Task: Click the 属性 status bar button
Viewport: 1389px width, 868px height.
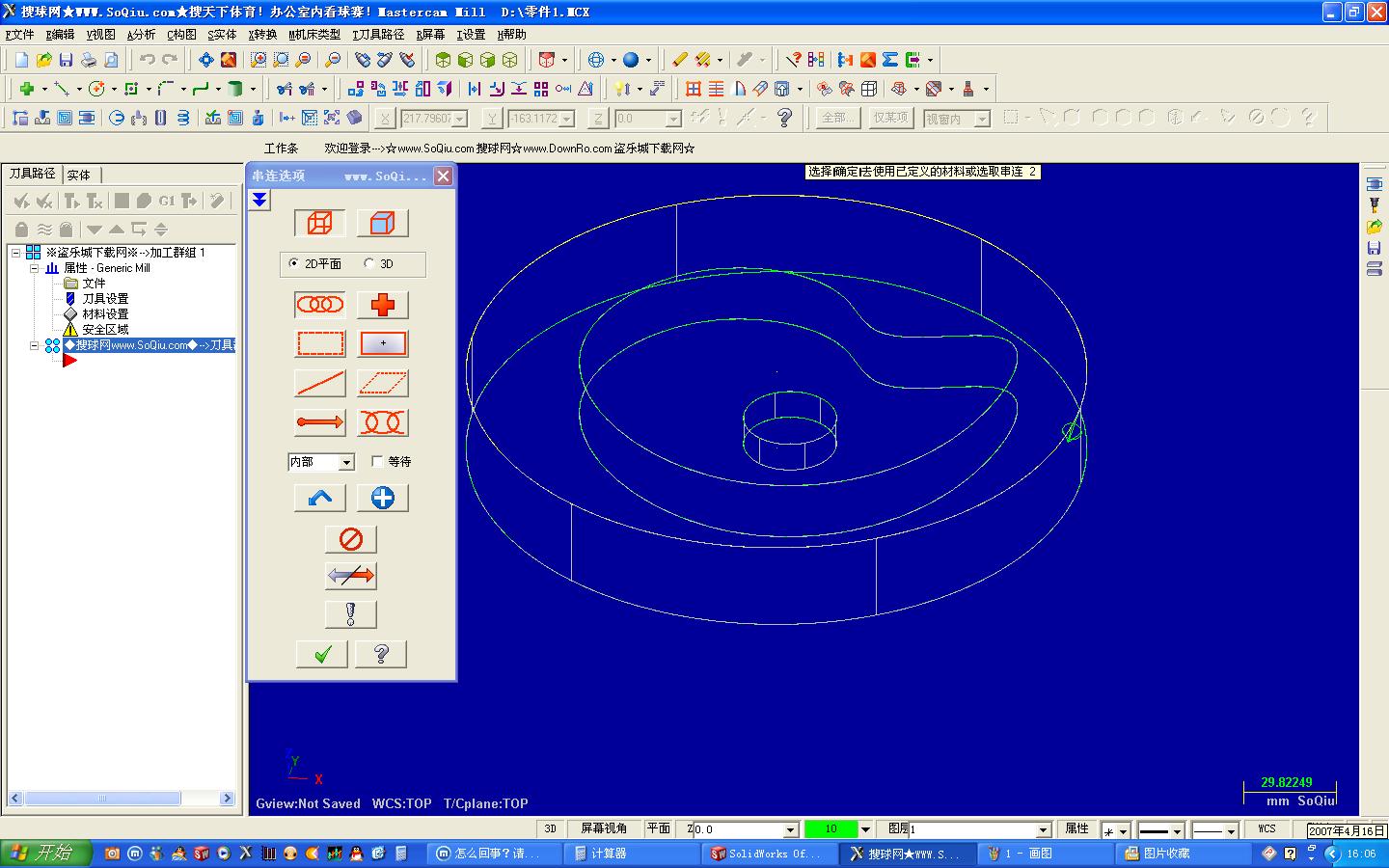Action: 1076,828
